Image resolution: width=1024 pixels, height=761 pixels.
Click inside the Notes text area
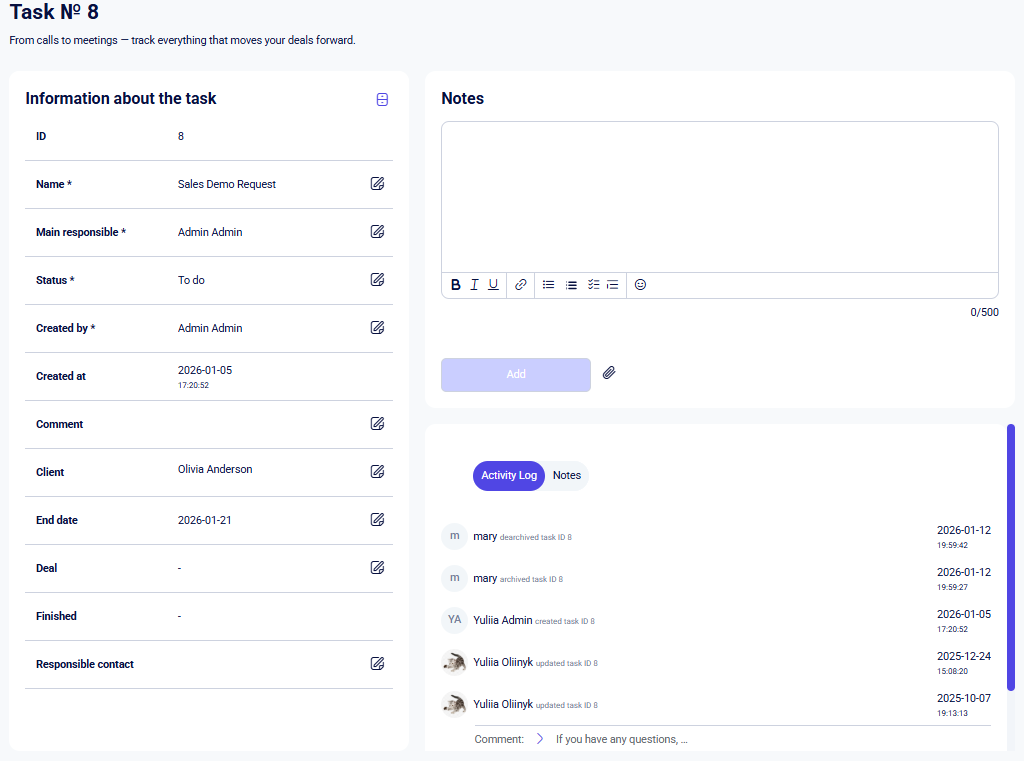point(719,197)
